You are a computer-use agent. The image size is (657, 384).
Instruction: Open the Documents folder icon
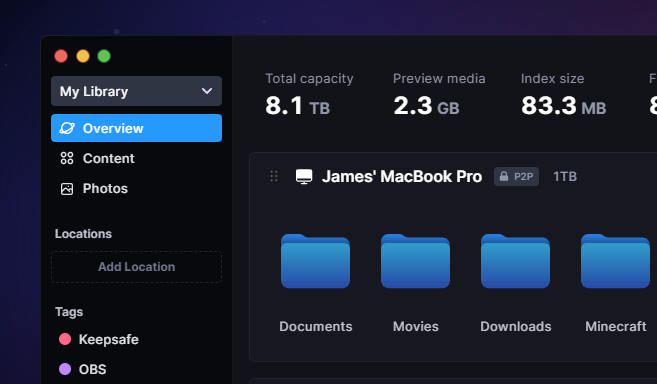click(316, 261)
